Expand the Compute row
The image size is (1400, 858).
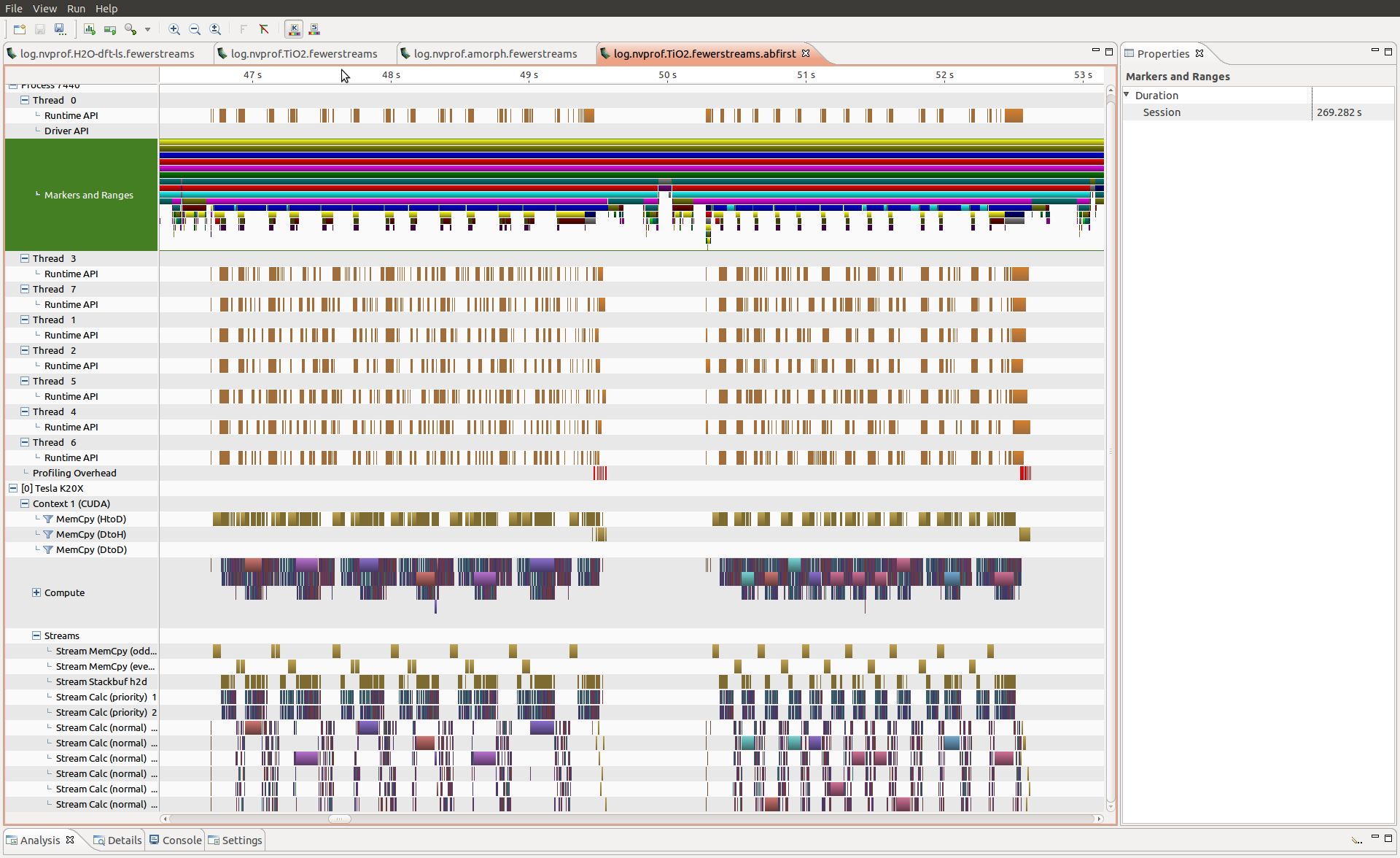click(x=36, y=592)
